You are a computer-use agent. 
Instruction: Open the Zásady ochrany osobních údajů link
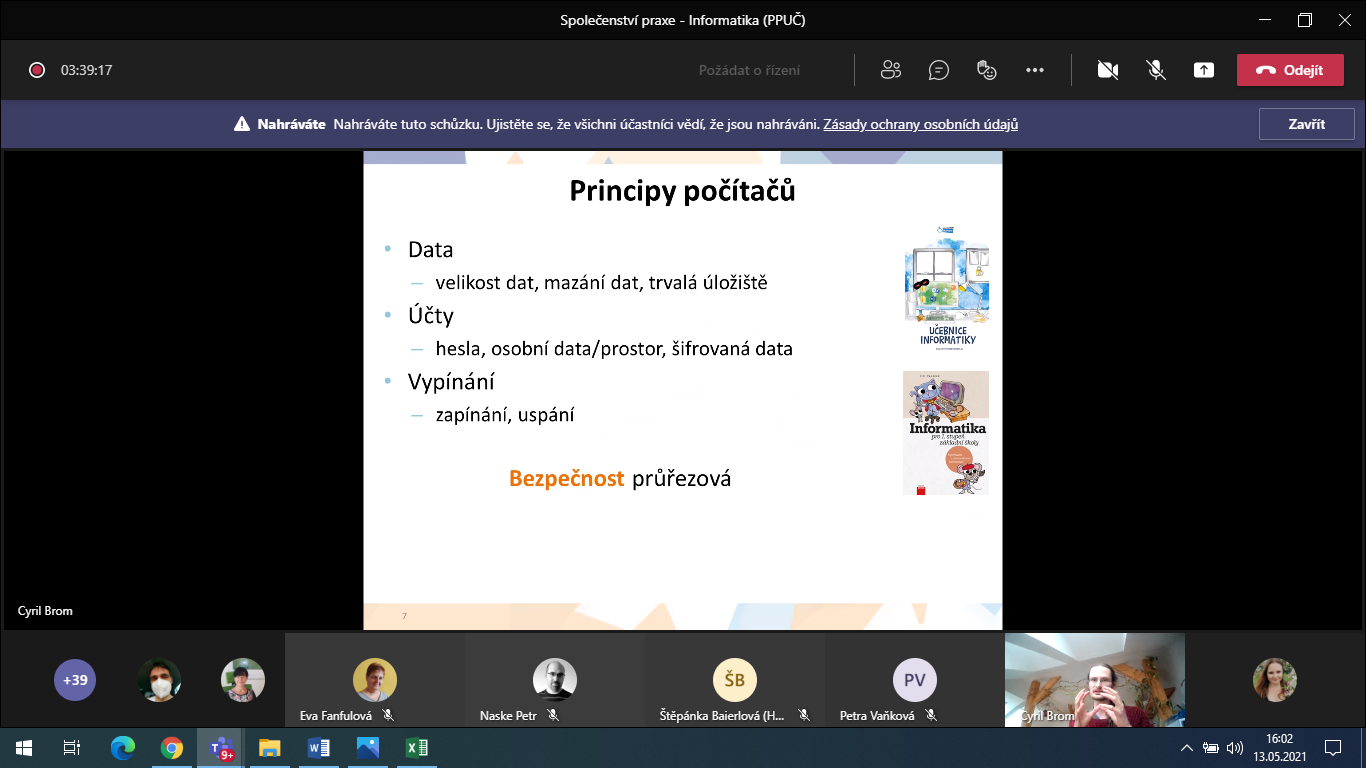point(921,125)
